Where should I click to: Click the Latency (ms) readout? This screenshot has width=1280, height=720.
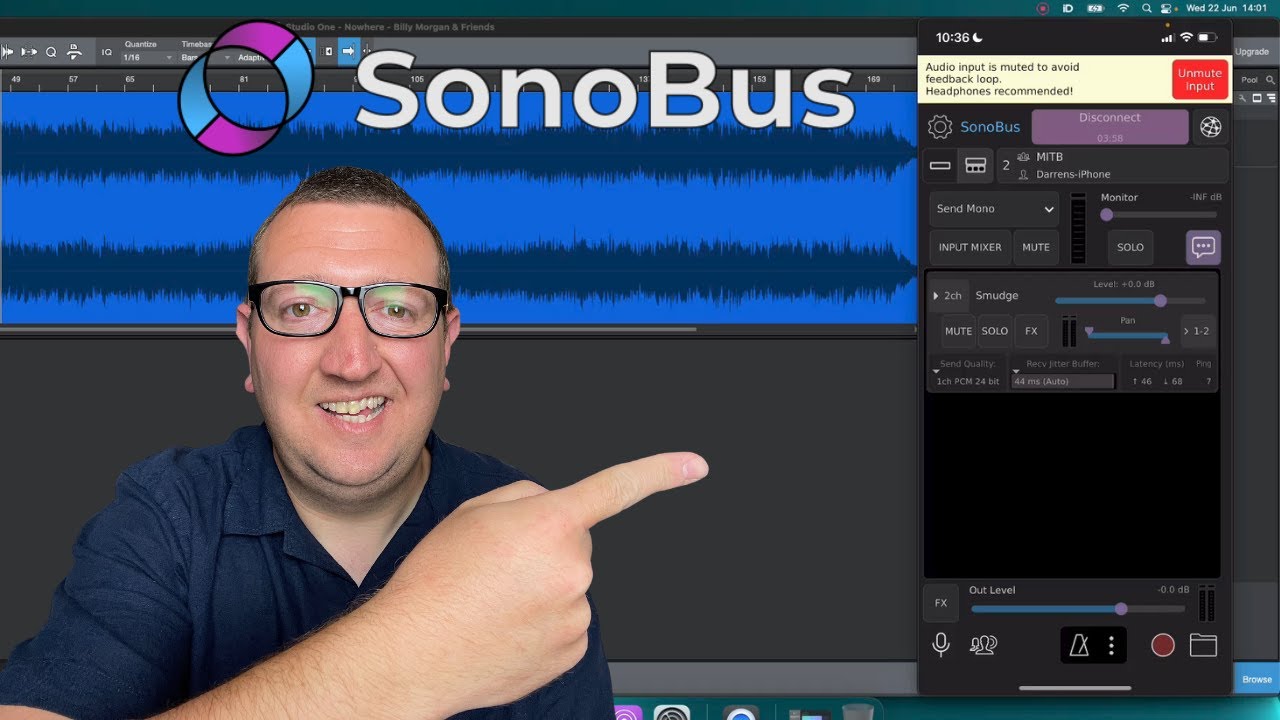(1156, 373)
